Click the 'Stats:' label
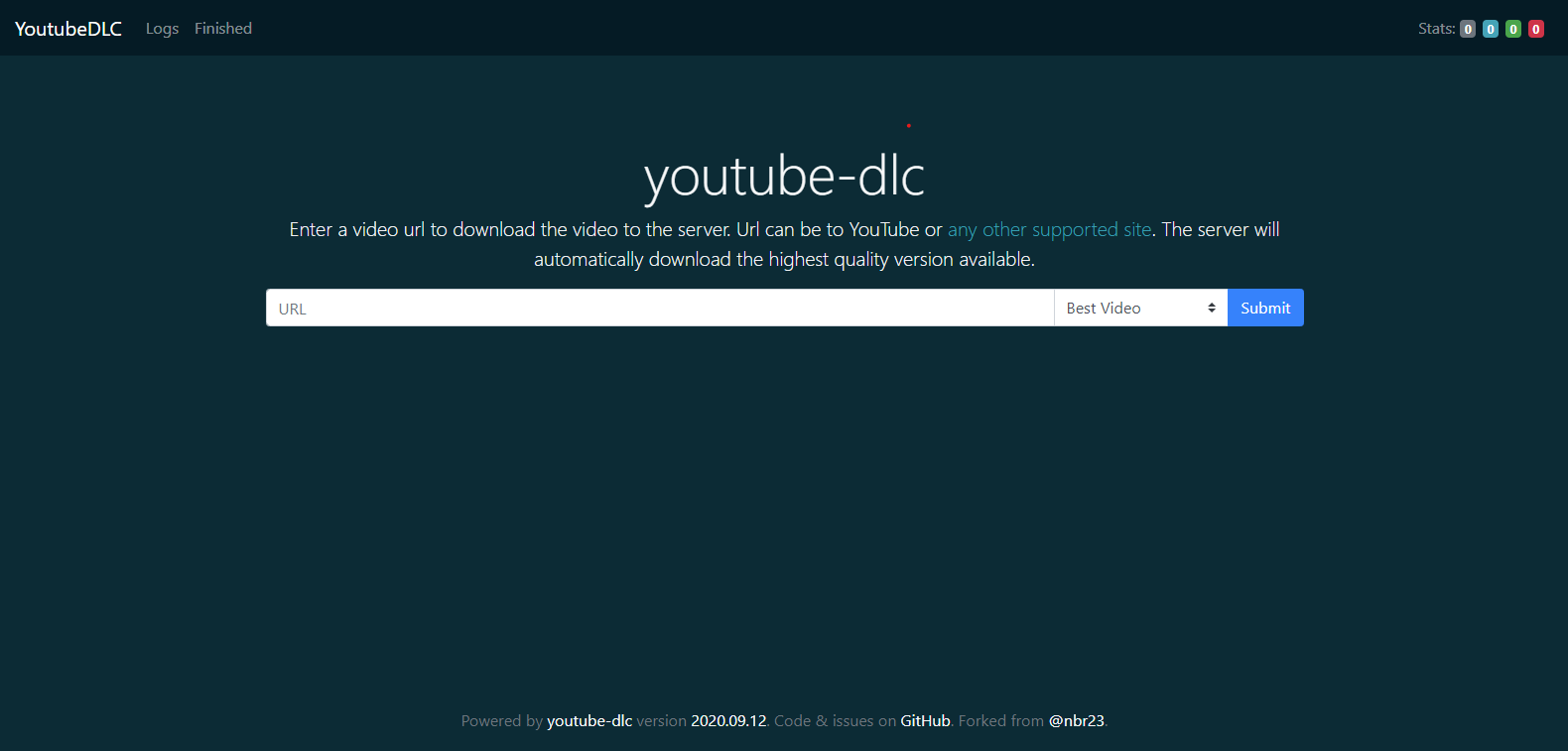The image size is (1568, 751). (1436, 29)
